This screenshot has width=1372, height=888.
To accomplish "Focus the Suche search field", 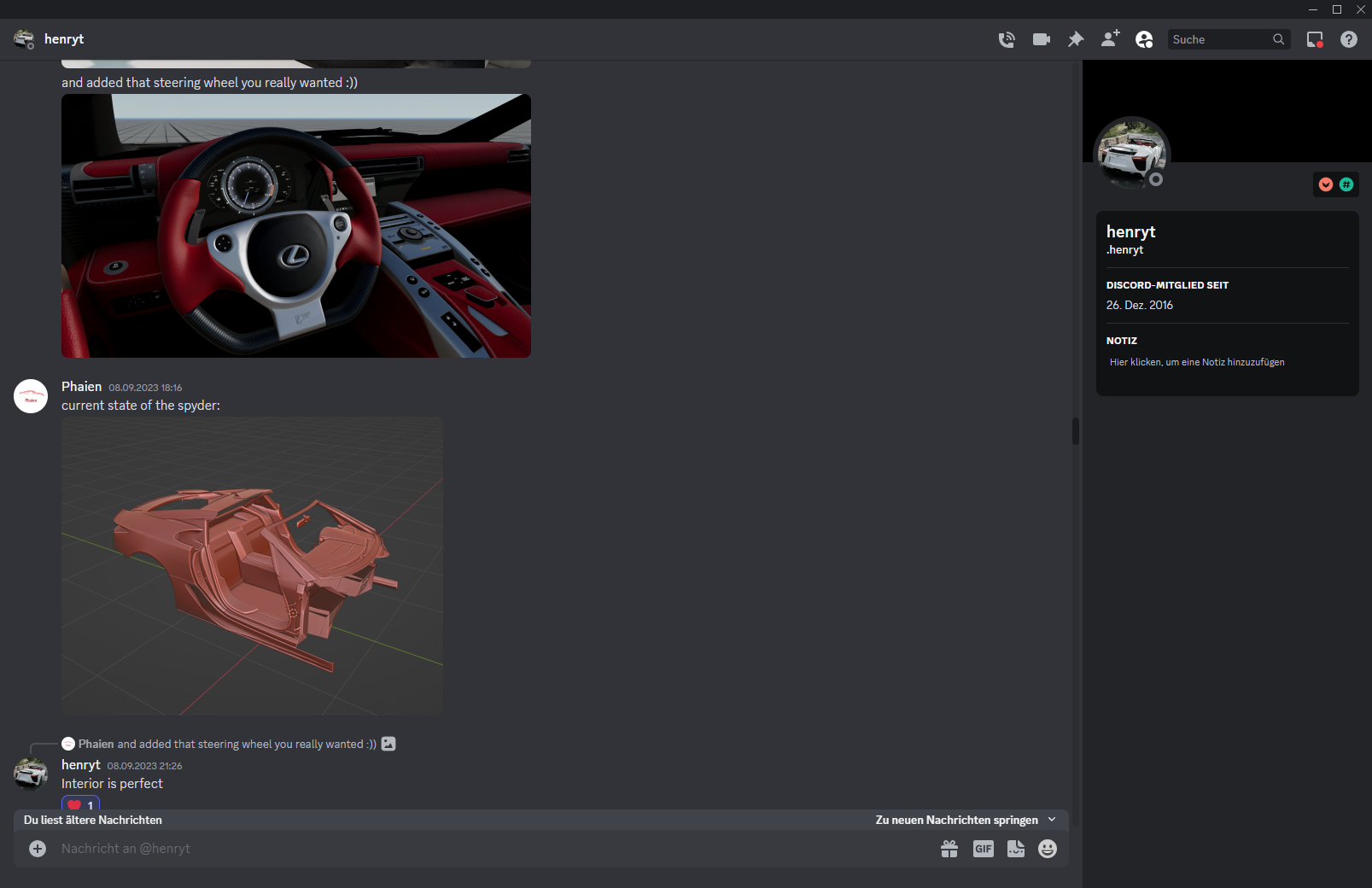I will click(x=1229, y=39).
